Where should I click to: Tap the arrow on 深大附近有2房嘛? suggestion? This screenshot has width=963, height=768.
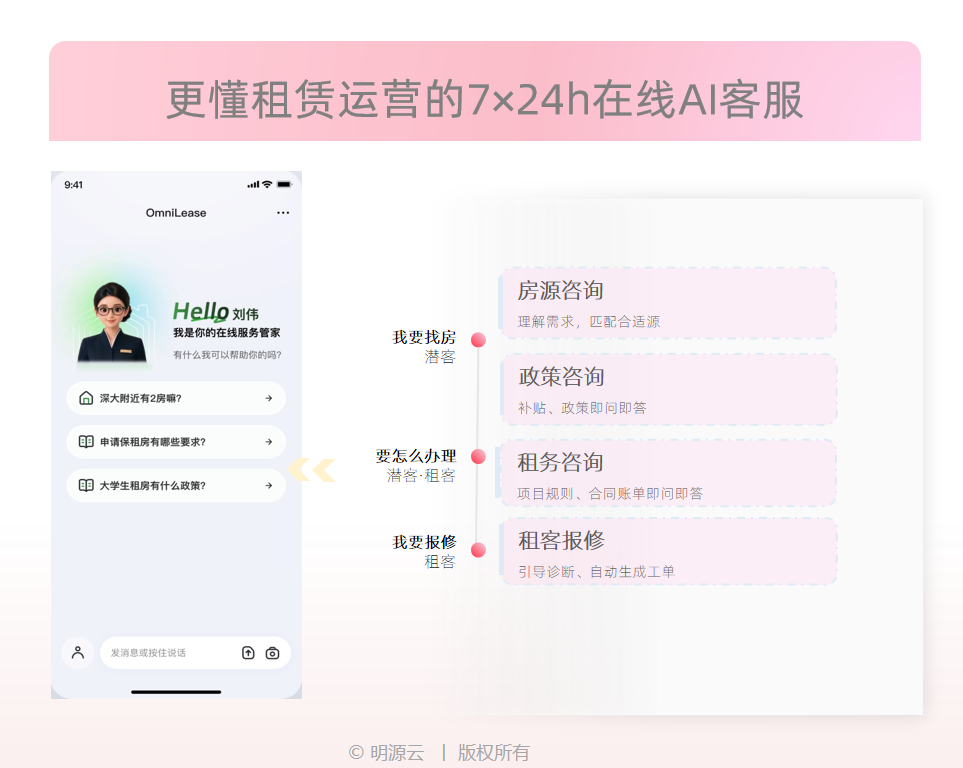click(x=269, y=398)
